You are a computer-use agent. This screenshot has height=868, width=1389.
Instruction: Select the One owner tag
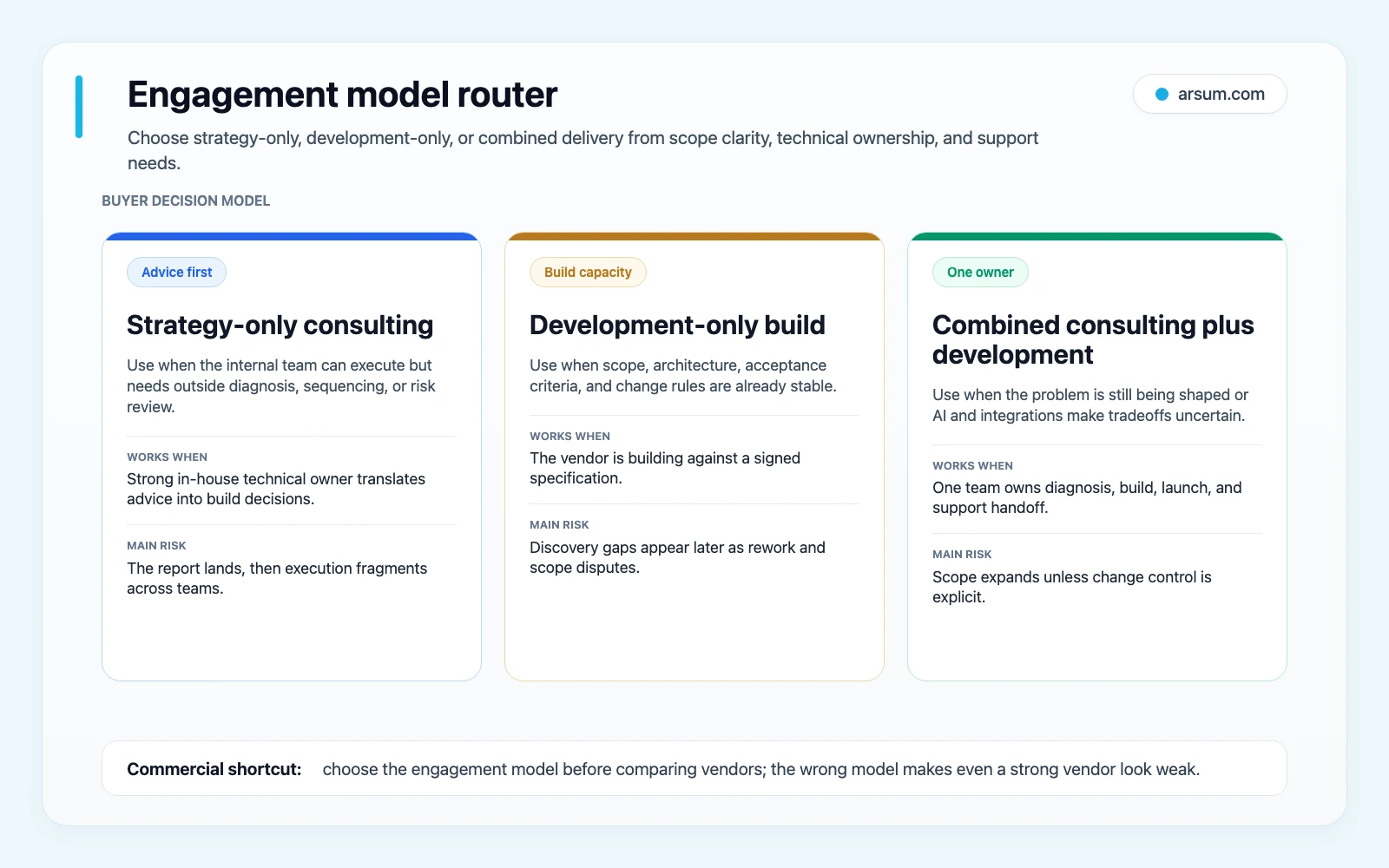pos(980,273)
